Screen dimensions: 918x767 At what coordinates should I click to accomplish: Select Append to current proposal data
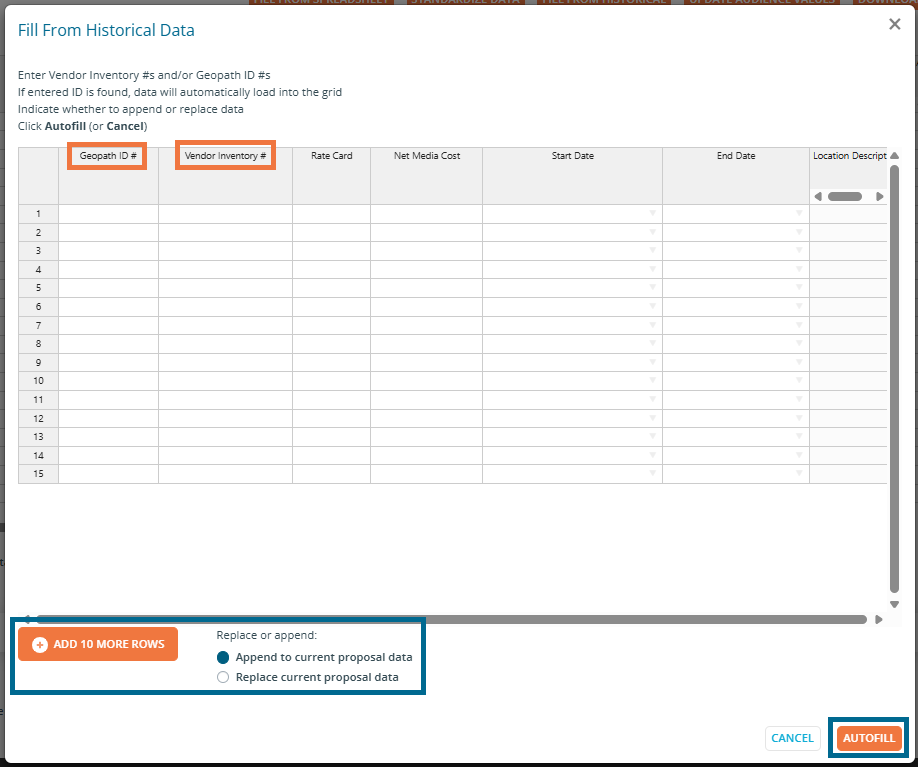[224, 657]
